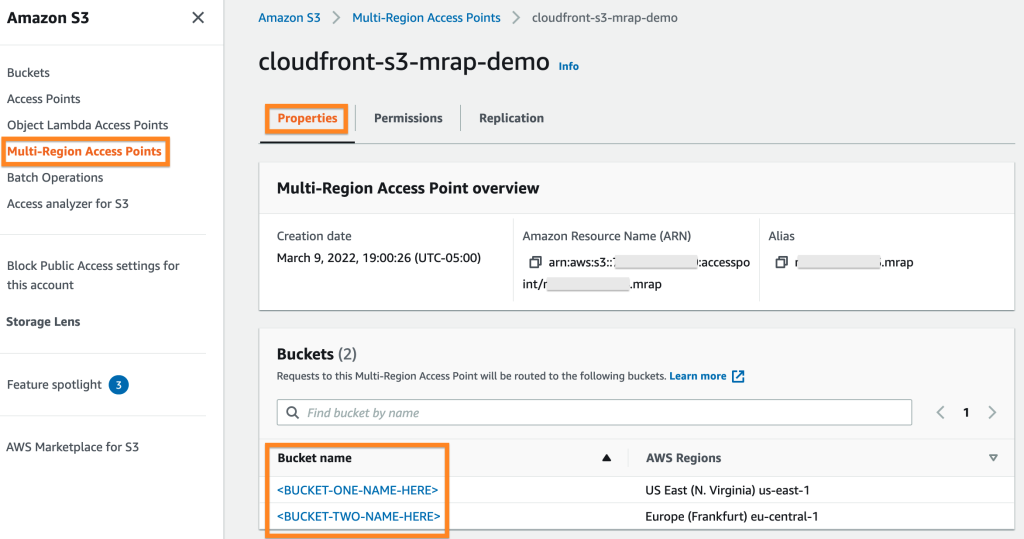Screen dimensions: 1024x539
Task: Open AWS Marketplace for S3
Action: click(72, 447)
